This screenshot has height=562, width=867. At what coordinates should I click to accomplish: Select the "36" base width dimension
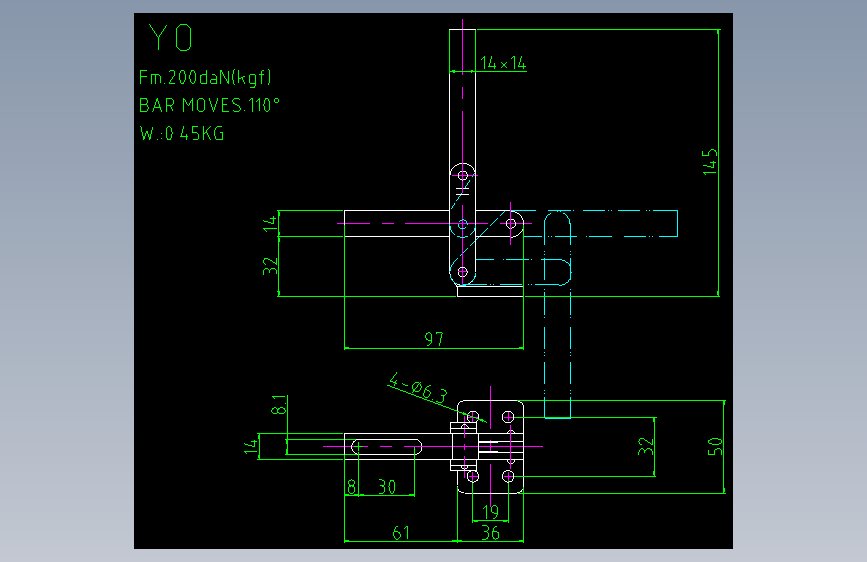tap(490, 533)
